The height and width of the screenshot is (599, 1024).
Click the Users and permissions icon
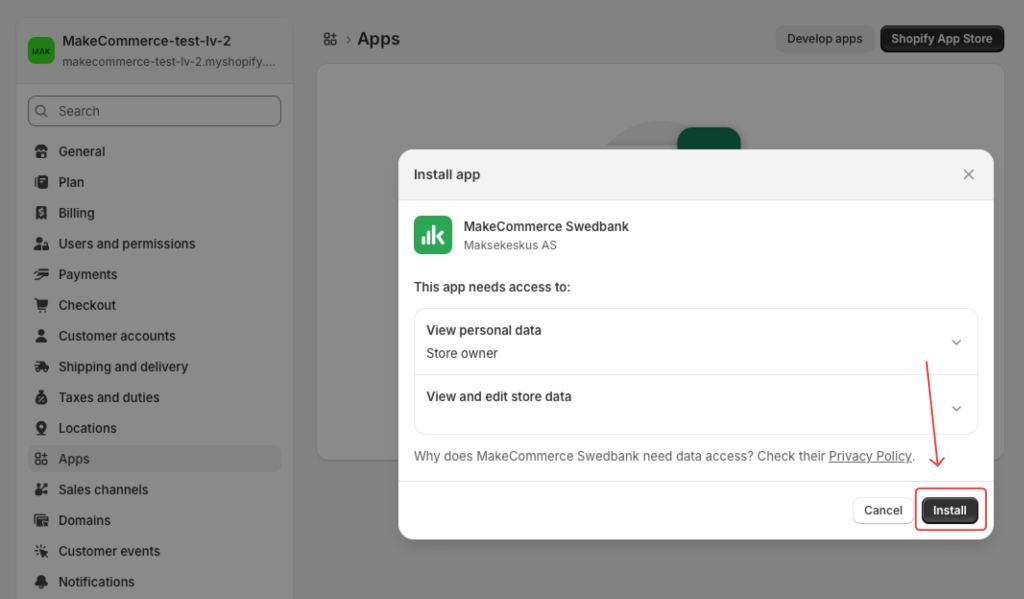(x=41, y=244)
